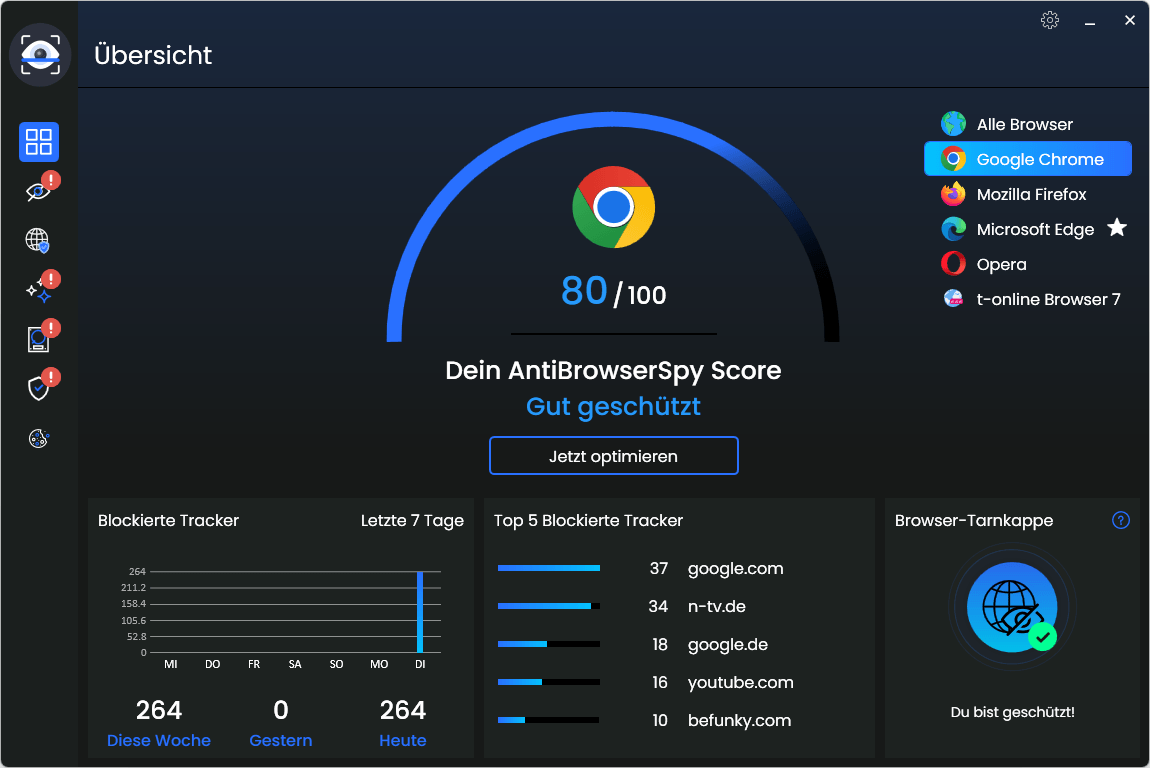Open the backup sidebar icon with alert badge
The width and height of the screenshot is (1150, 768).
coord(38,339)
